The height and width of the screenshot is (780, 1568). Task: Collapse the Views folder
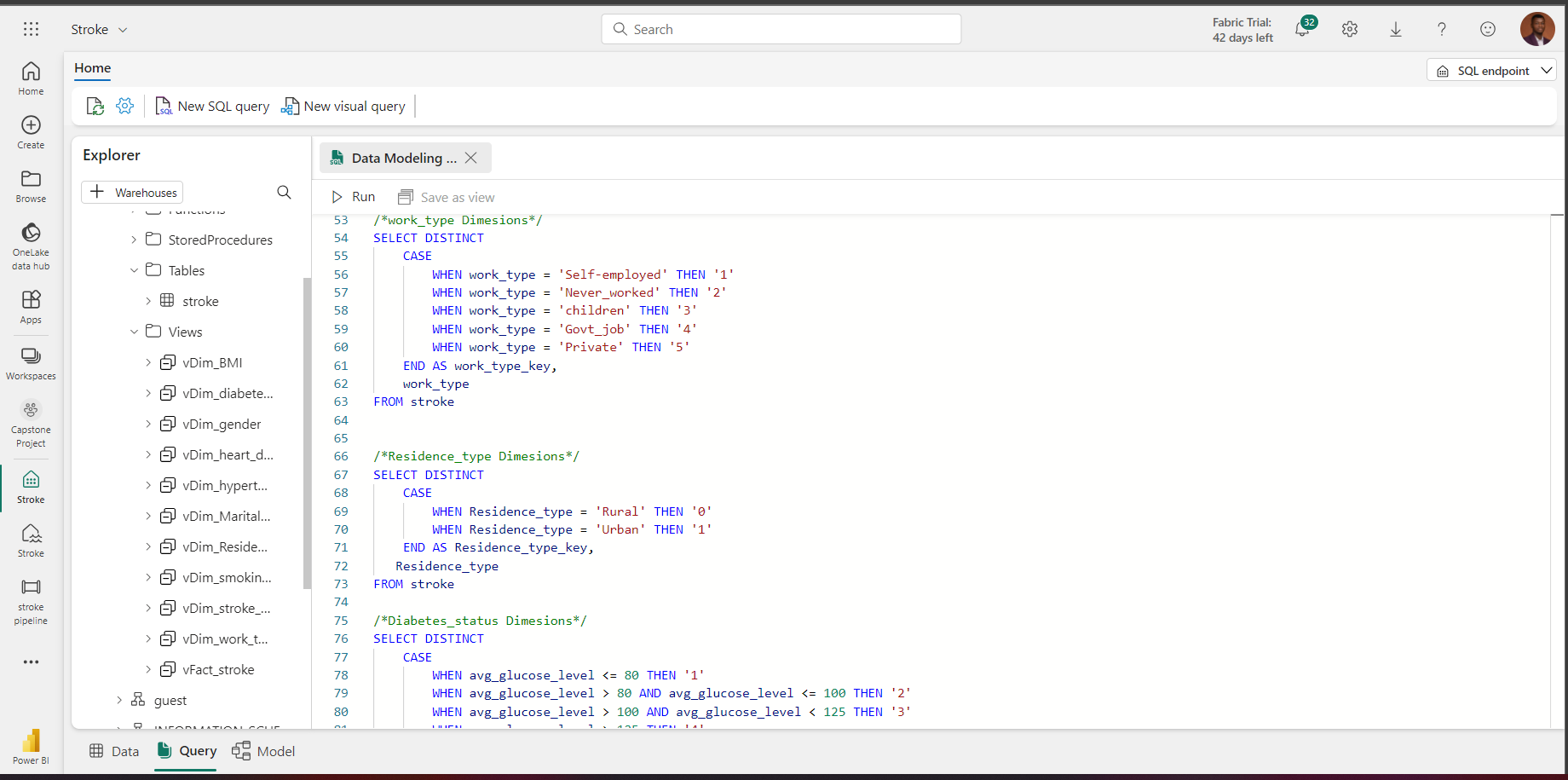(134, 331)
